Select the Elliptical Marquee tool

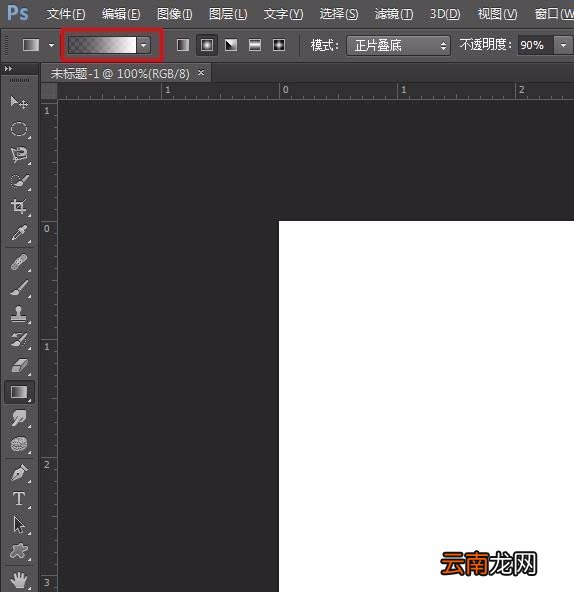[x=19, y=129]
